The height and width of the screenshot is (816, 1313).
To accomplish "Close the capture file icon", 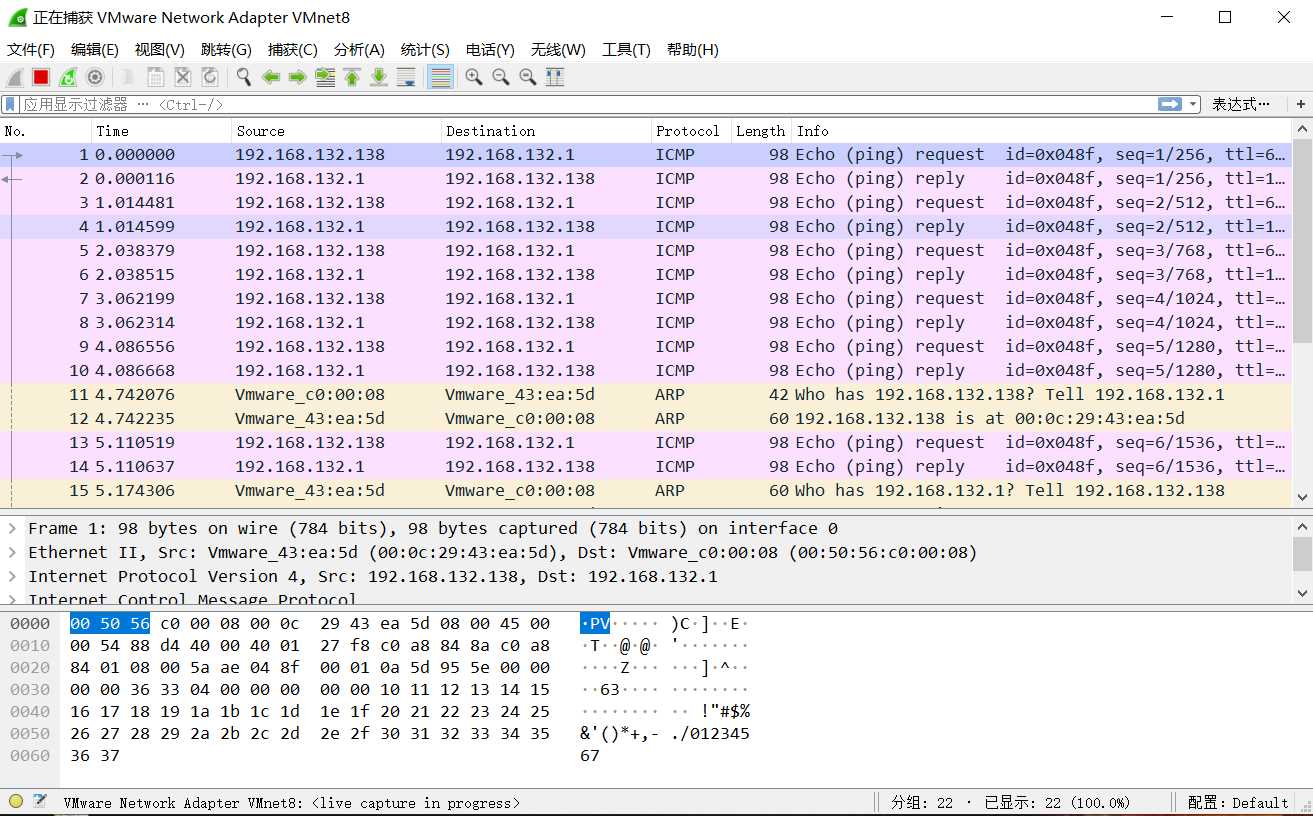I will click(x=183, y=77).
